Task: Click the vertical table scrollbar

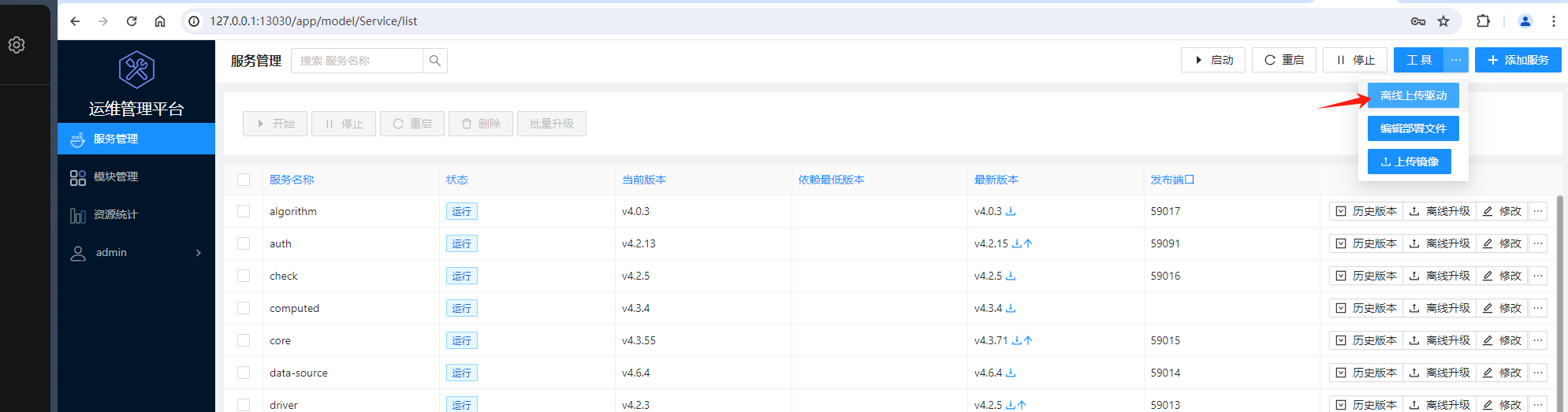Action: (x=1560, y=303)
